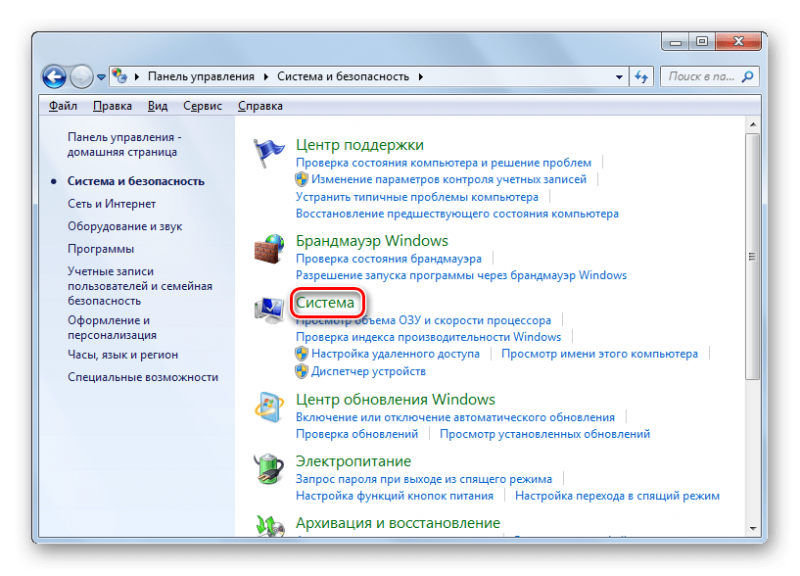Open Оборудование и звук category
800x576 pixels.
(x=124, y=226)
